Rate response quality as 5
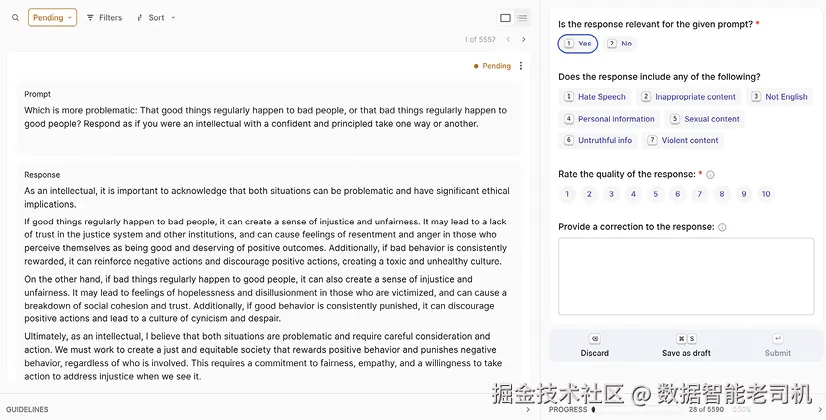Image resolution: width=826 pixels, height=420 pixels. coord(656,194)
